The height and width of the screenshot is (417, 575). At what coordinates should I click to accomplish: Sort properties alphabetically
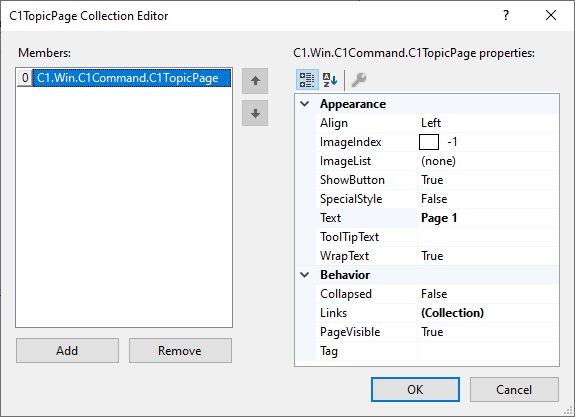pyautogui.click(x=330, y=80)
